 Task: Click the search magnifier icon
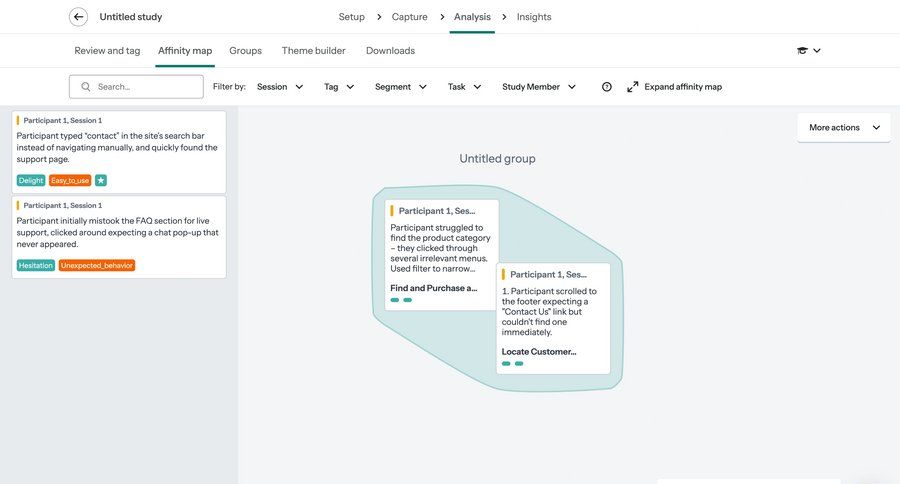point(86,87)
